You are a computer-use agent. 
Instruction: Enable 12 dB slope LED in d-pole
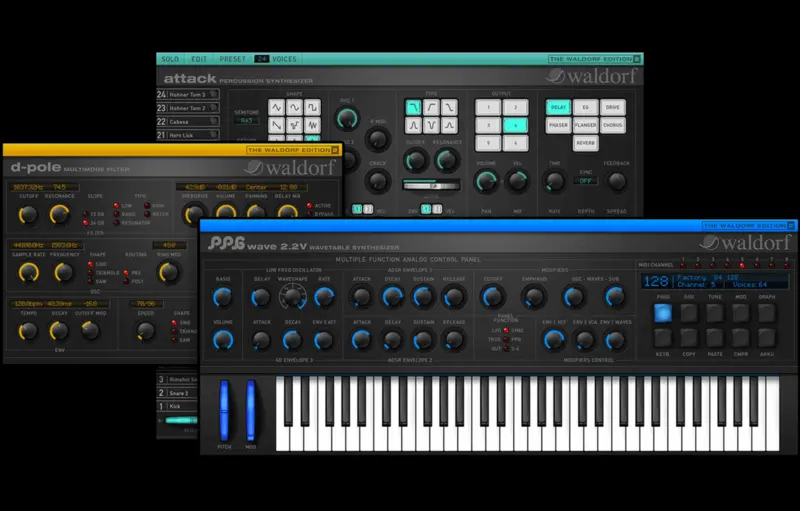[x=86, y=214]
